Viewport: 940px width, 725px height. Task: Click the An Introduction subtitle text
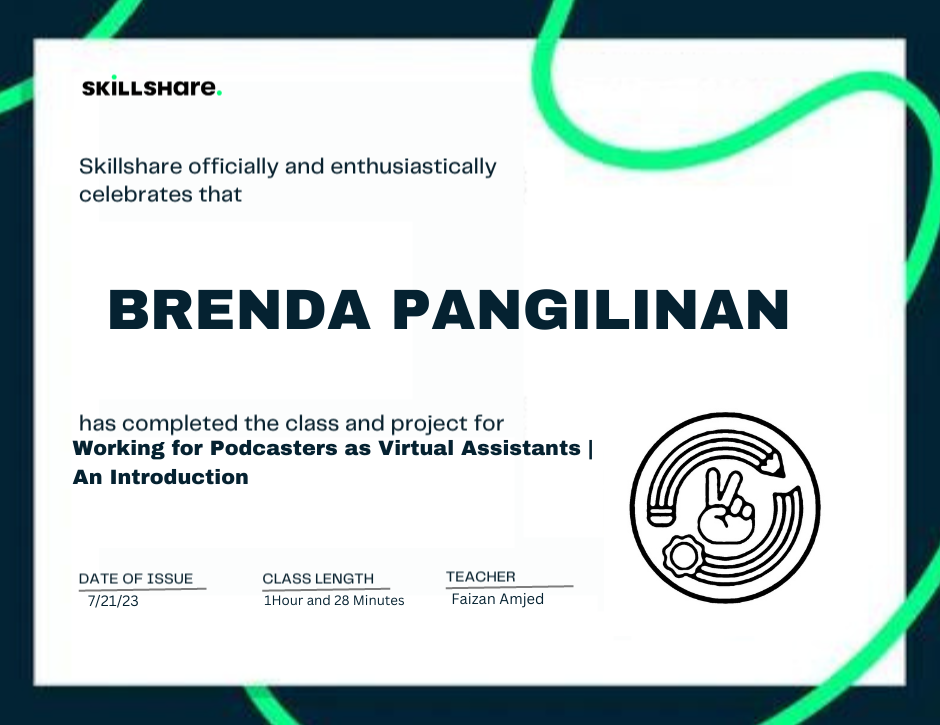pyautogui.click(x=160, y=478)
